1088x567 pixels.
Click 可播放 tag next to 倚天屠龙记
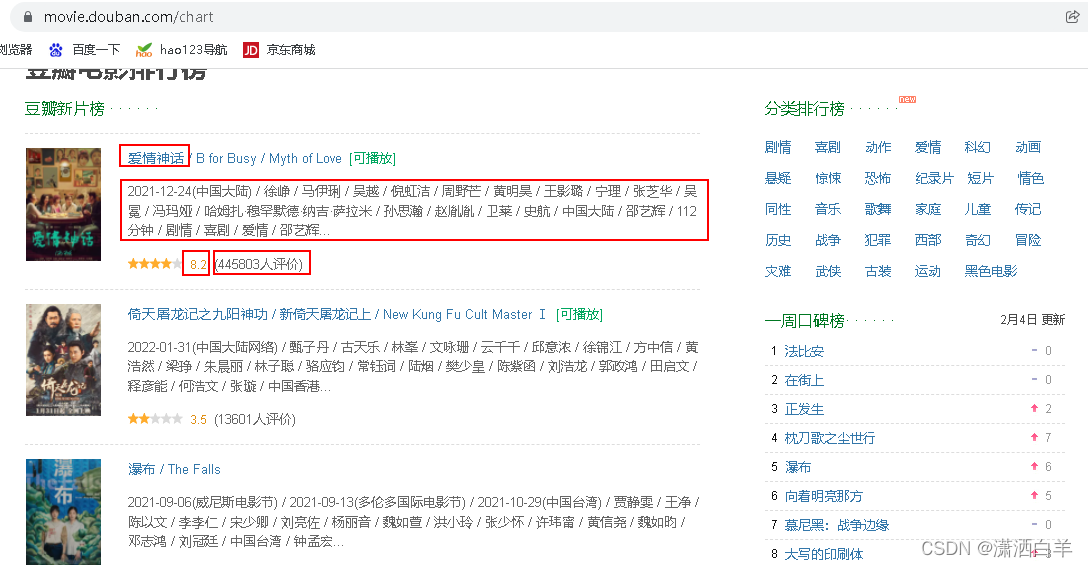579,314
